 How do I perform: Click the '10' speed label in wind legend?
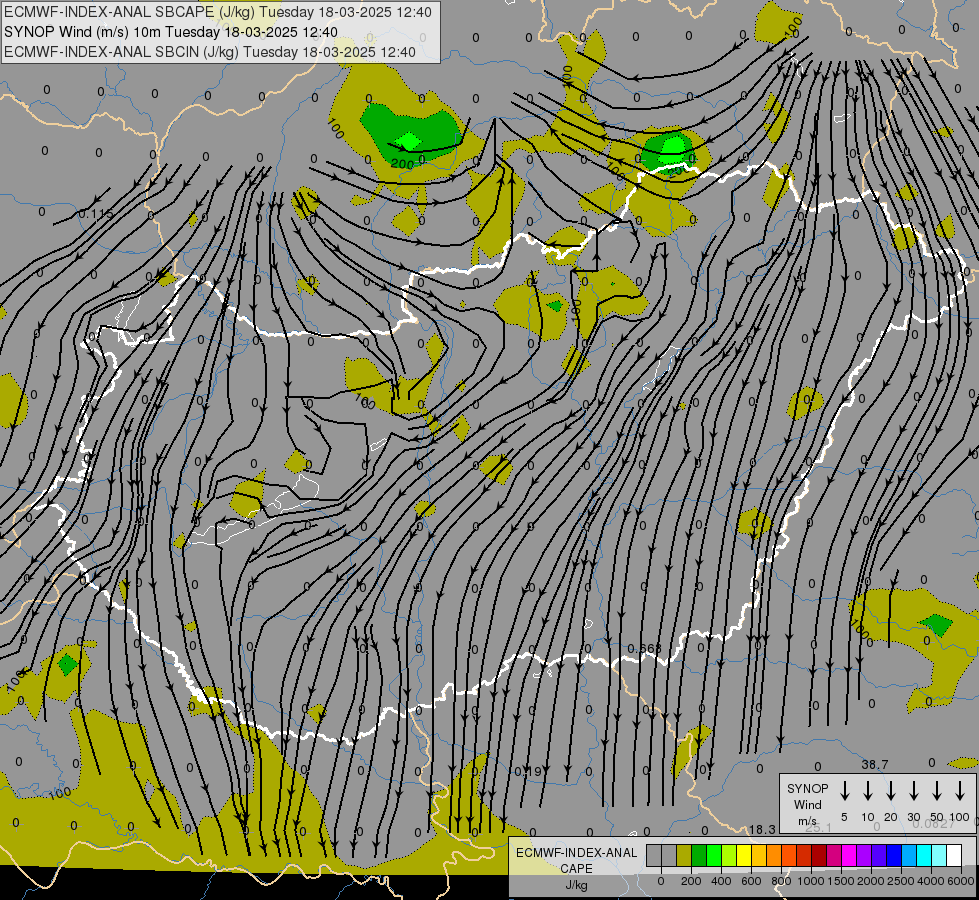click(867, 817)
